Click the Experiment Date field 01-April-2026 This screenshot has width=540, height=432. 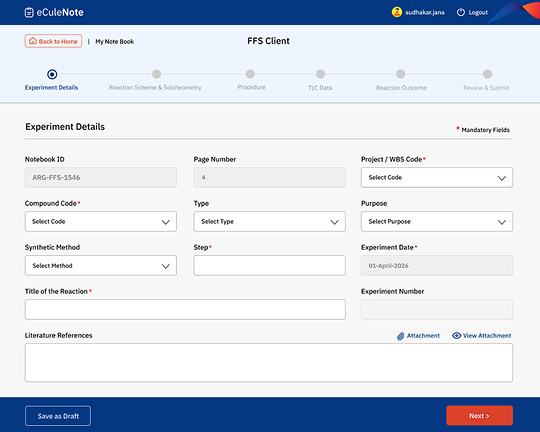click(437, 265)
